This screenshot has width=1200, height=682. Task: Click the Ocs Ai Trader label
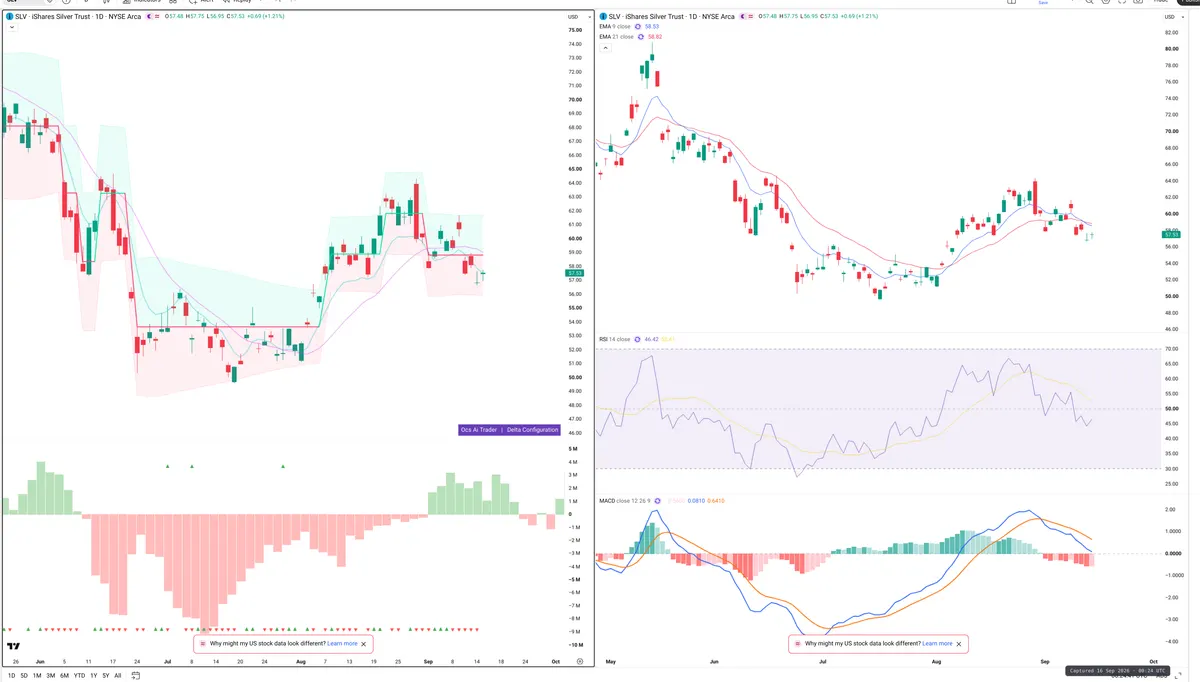(479, 429)
